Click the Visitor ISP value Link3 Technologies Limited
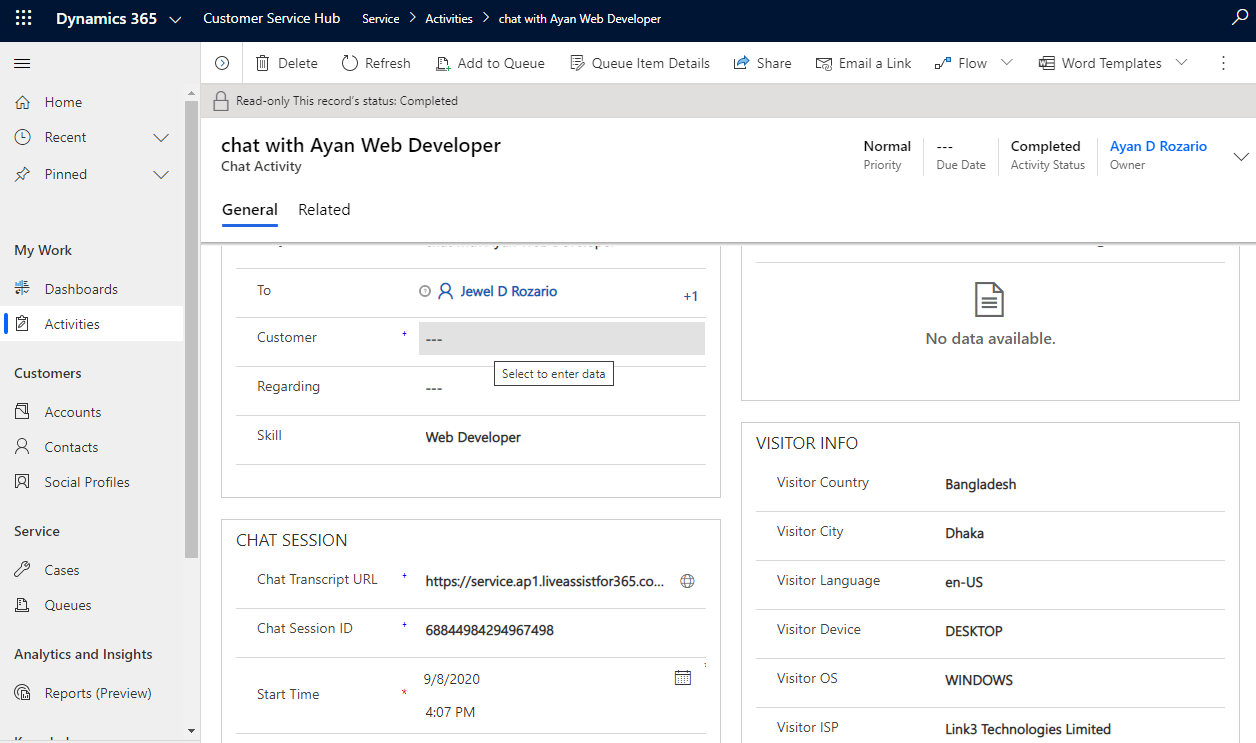The width and height of the screenshot is (1256, 743). (1028, 729)
